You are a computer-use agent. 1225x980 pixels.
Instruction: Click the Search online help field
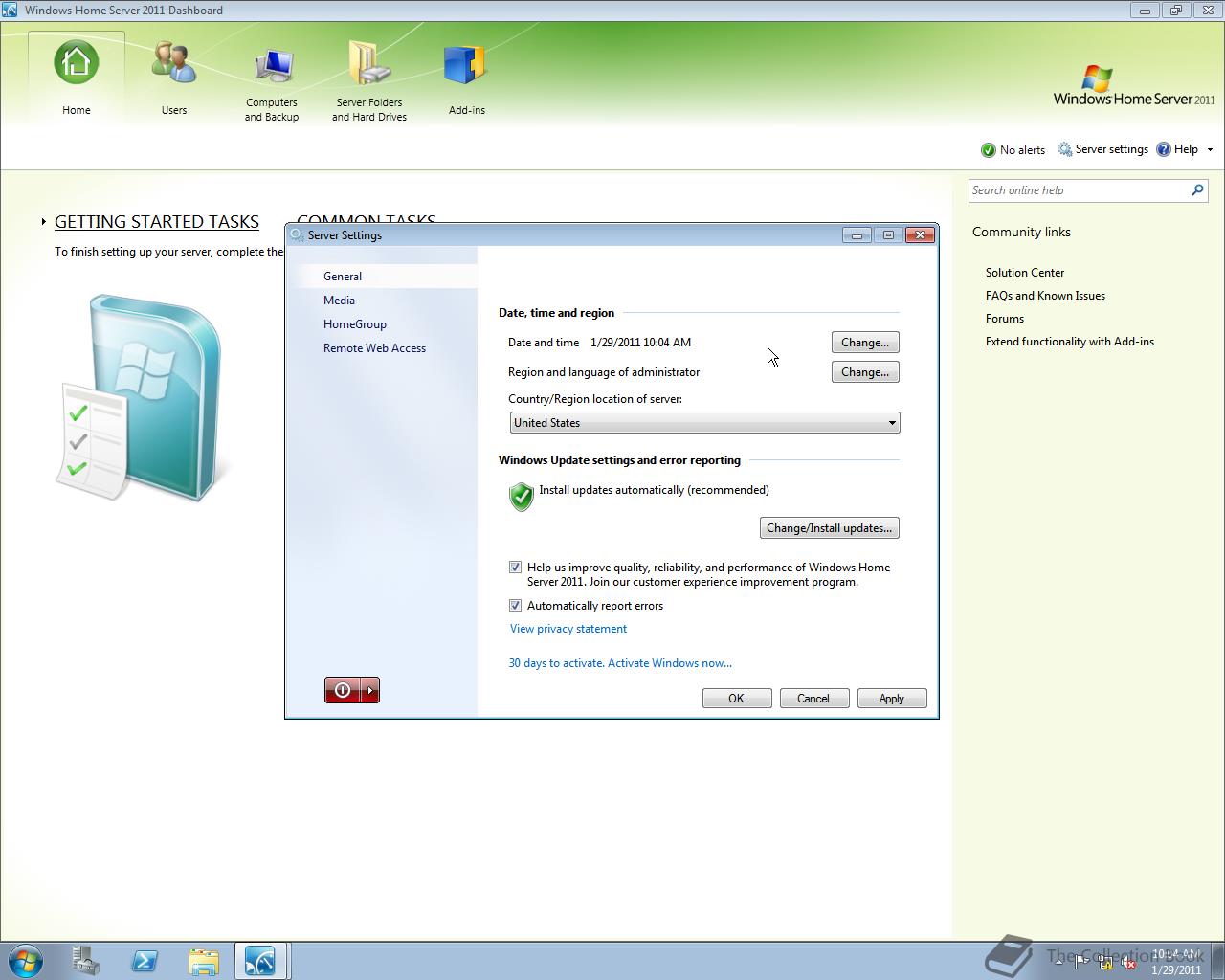pos(1078,190)
